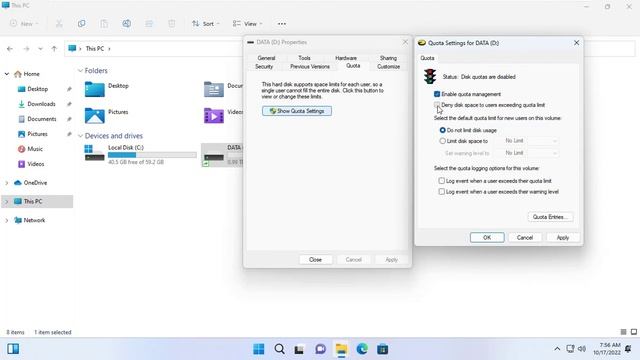This screenshot has width=640, height=360.
Task: Open Search from the taskbar
Action: pos(280,349)
